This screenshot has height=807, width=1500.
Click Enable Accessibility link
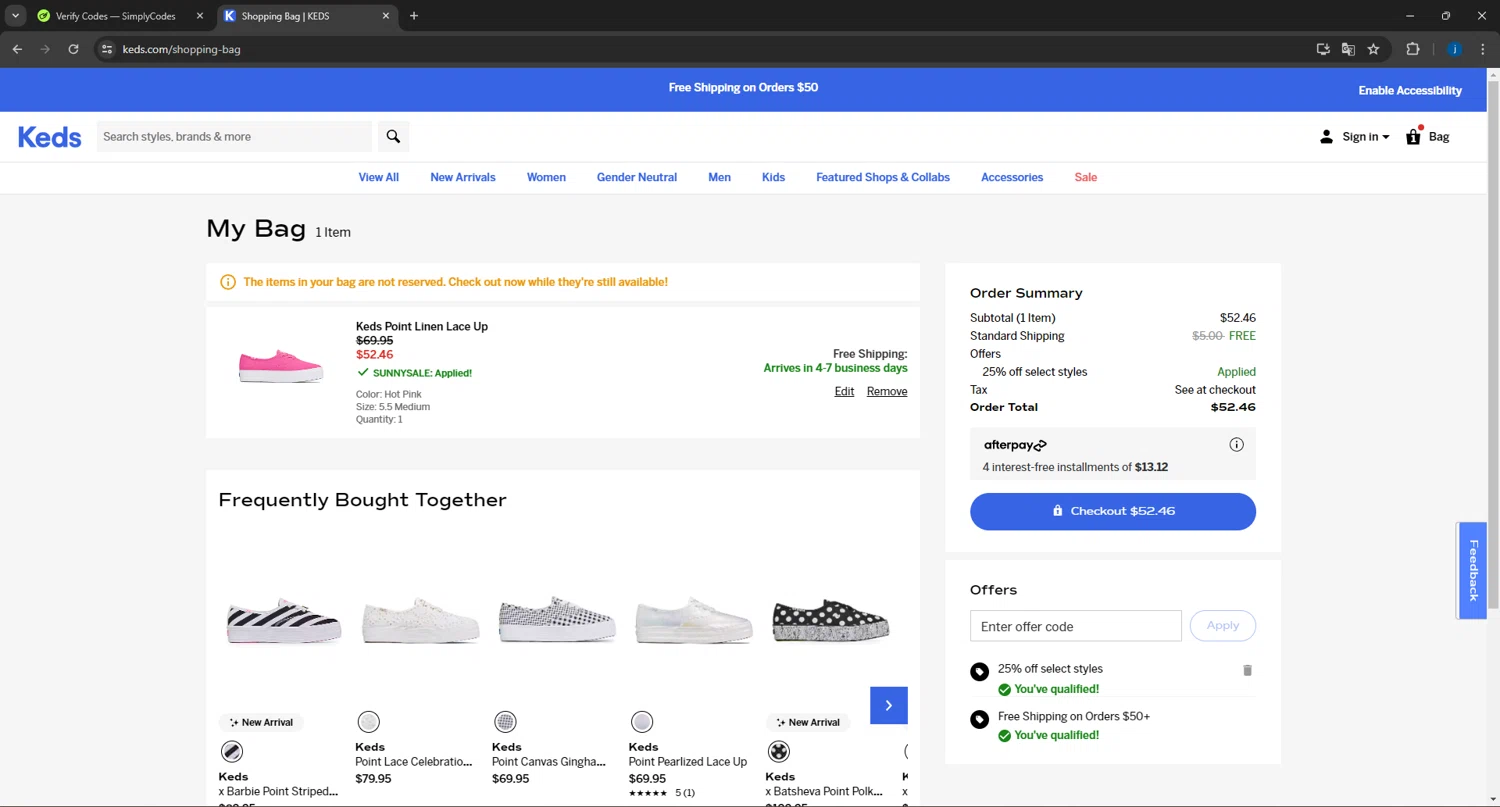point(1410,91)
